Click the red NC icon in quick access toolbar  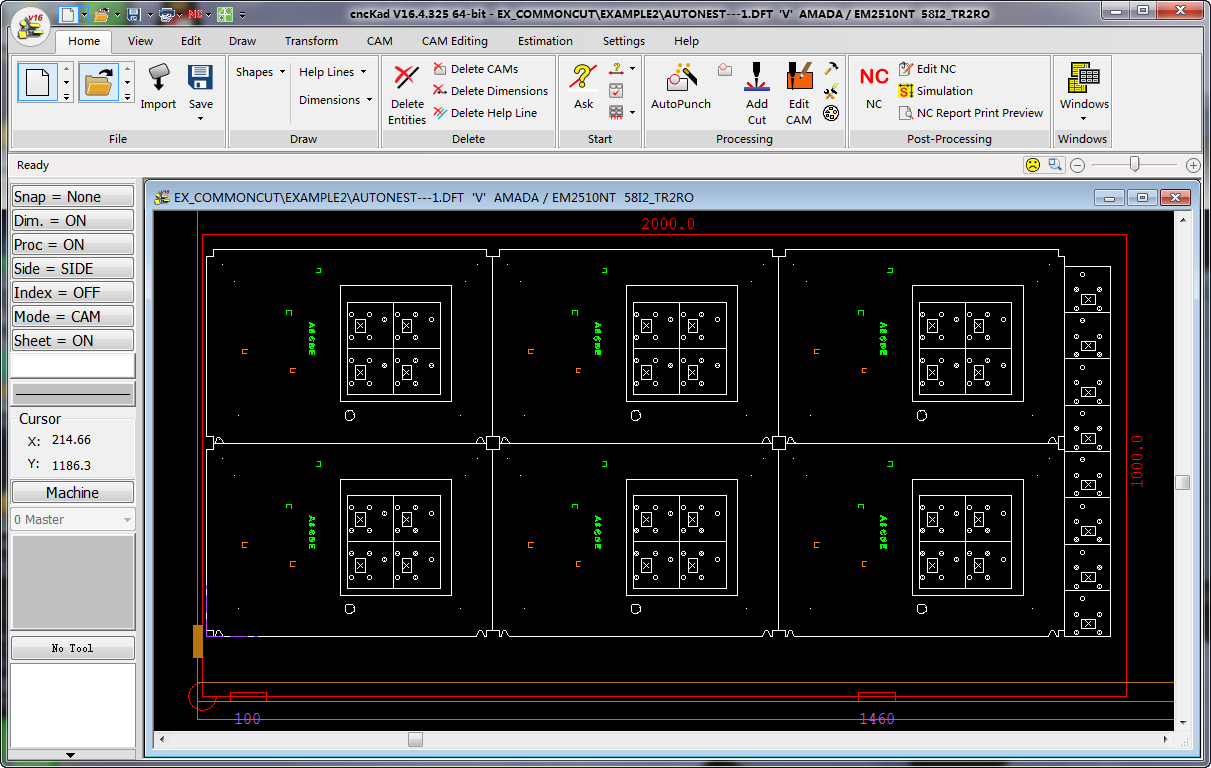(x=195, y=14)
